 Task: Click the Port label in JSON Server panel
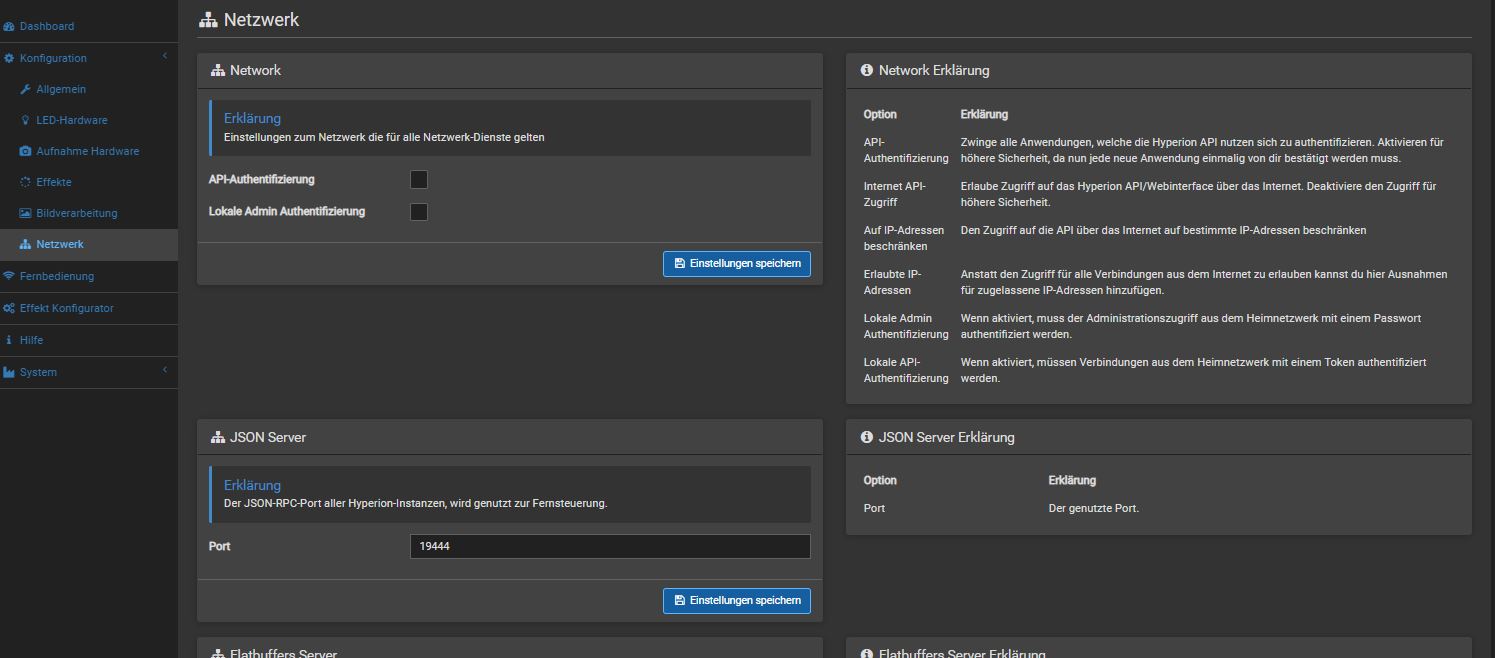pos(219,547)
